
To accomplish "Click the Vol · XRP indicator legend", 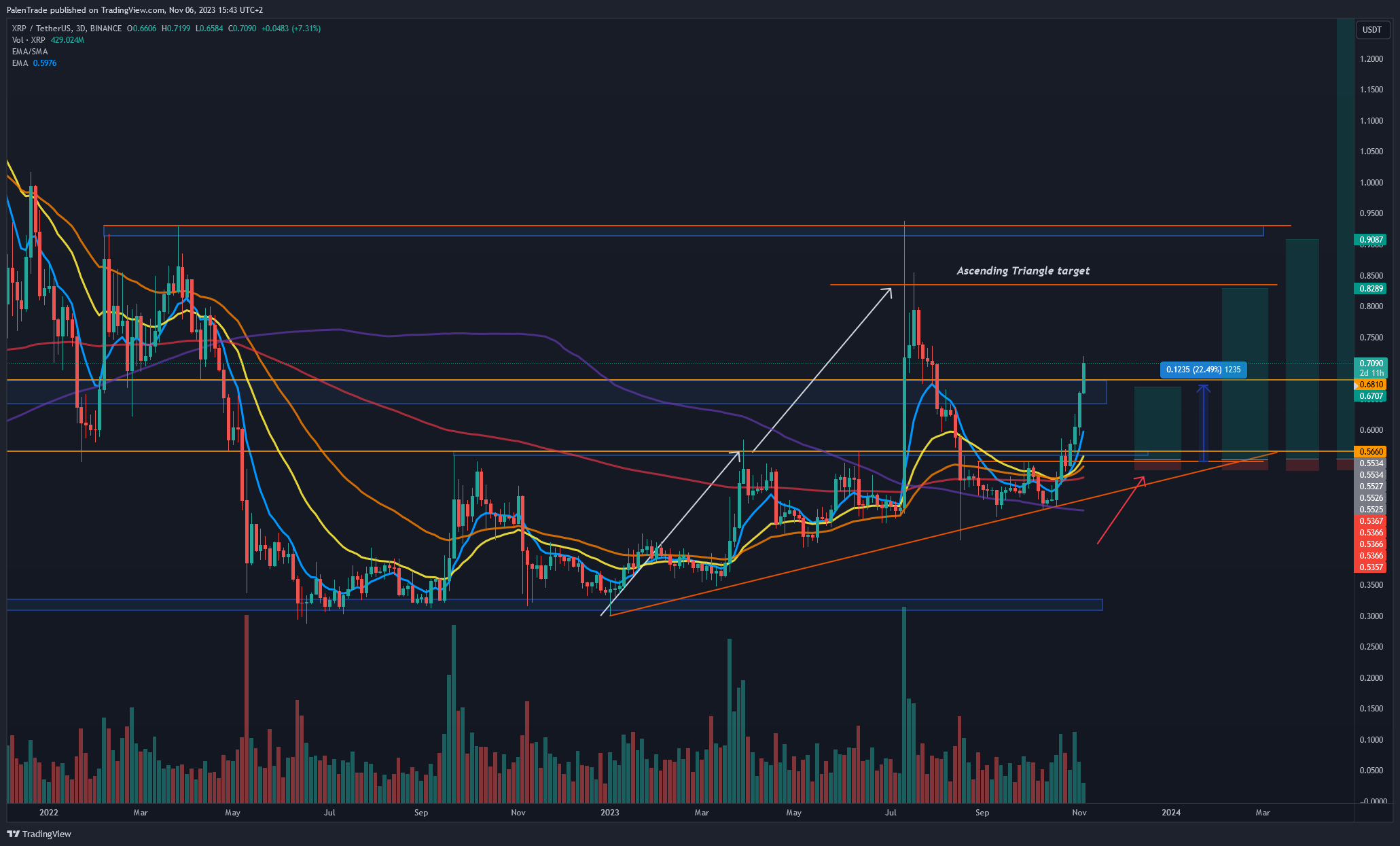I will (x=48, y=40).
